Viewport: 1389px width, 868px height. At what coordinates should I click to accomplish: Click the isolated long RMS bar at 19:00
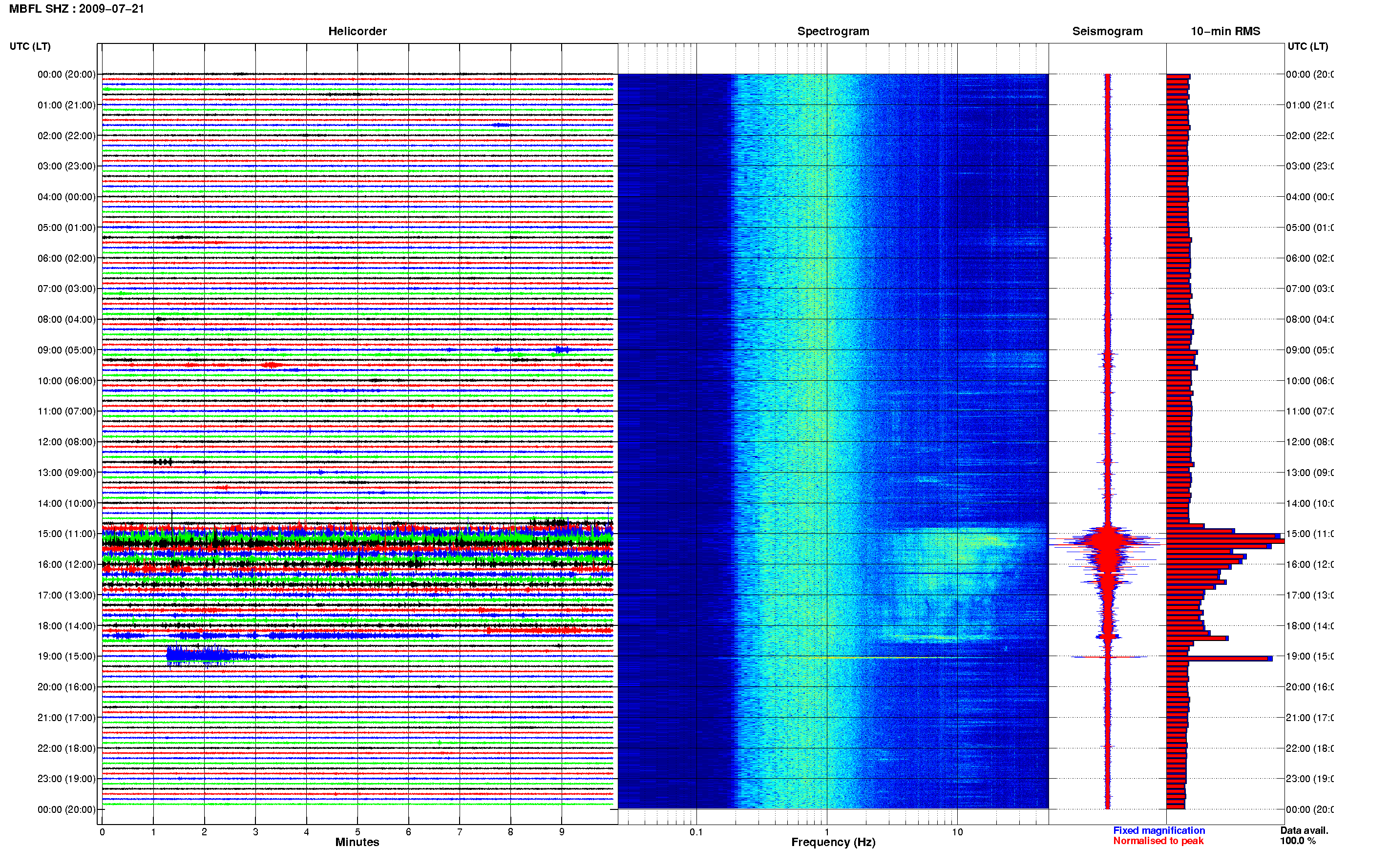(x=1219, y=659)
